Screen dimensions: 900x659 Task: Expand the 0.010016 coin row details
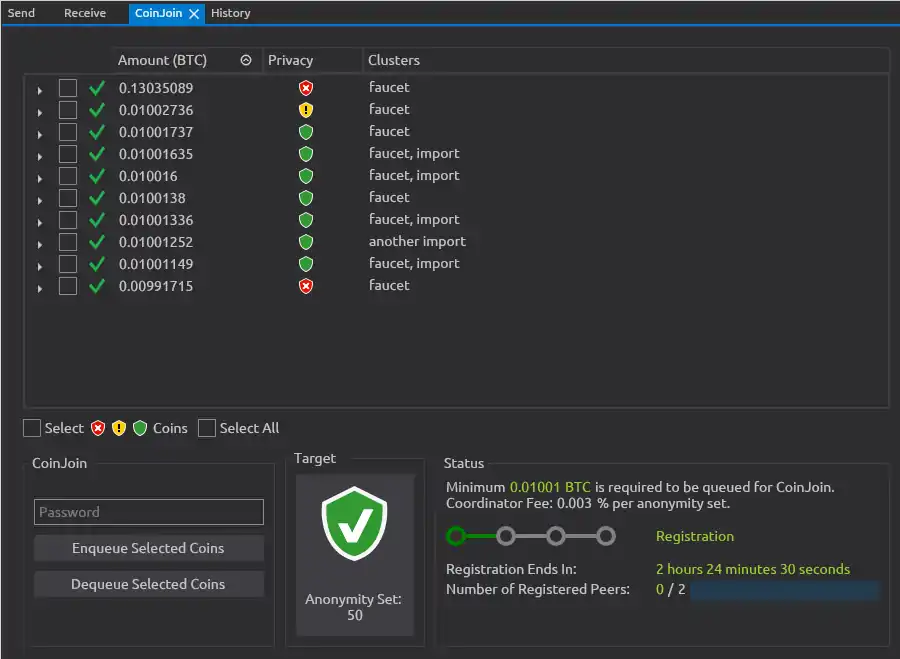pos(40,178)
